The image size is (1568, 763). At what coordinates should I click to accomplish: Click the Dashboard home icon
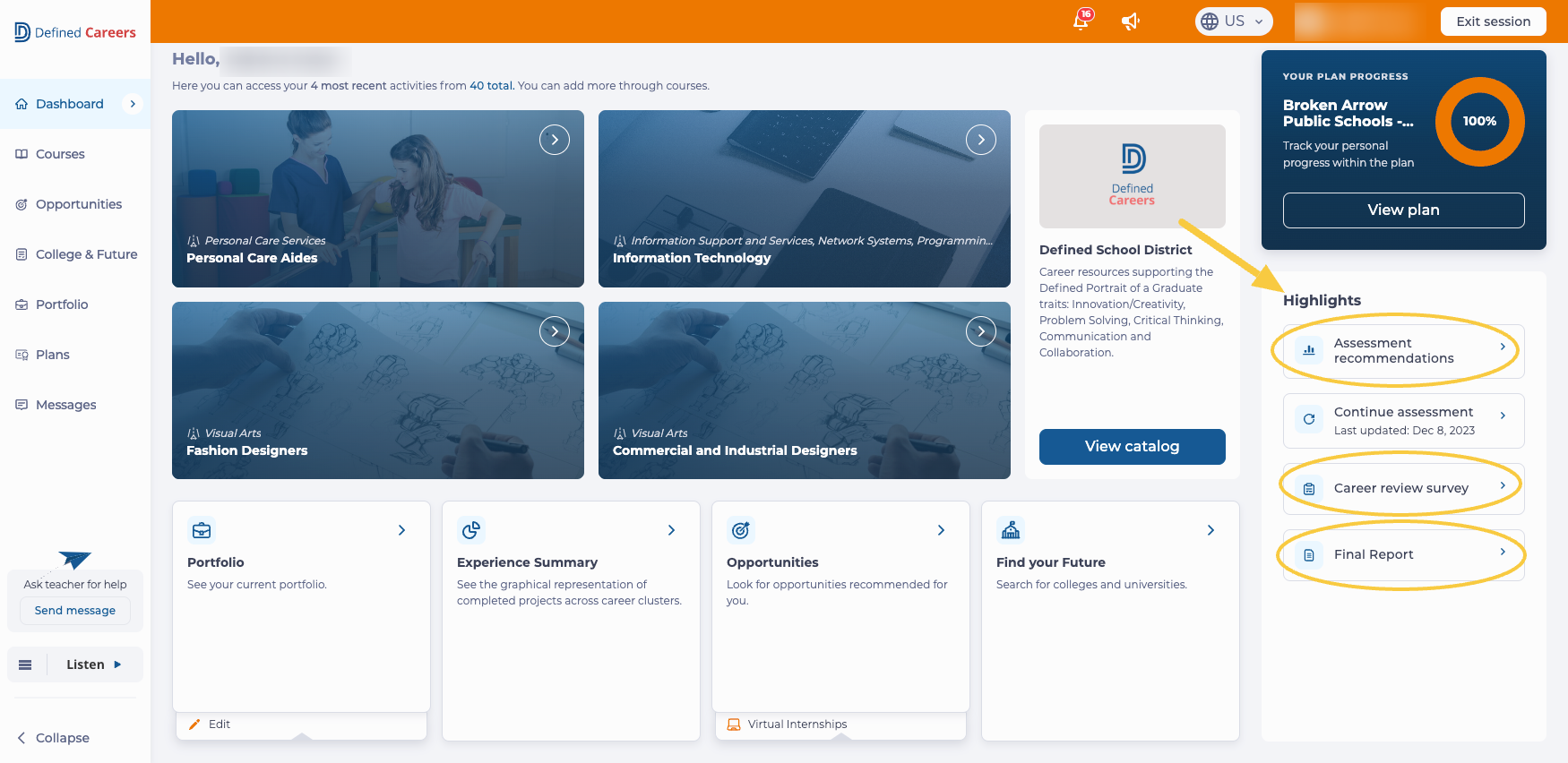click(22, 104)
